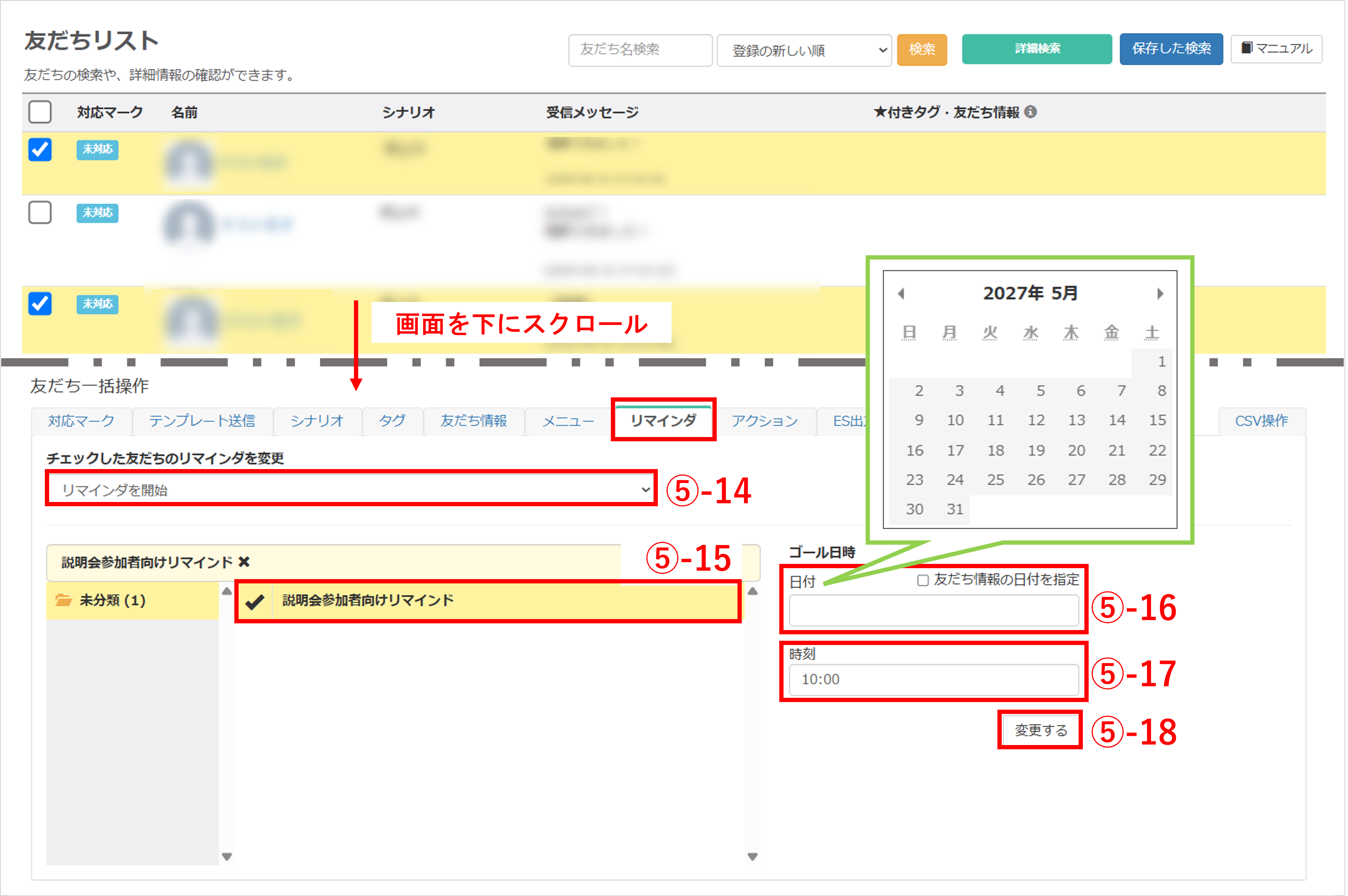
Task: Open the 登録の新しい順 sort dropdown
Action: [804, 50]
